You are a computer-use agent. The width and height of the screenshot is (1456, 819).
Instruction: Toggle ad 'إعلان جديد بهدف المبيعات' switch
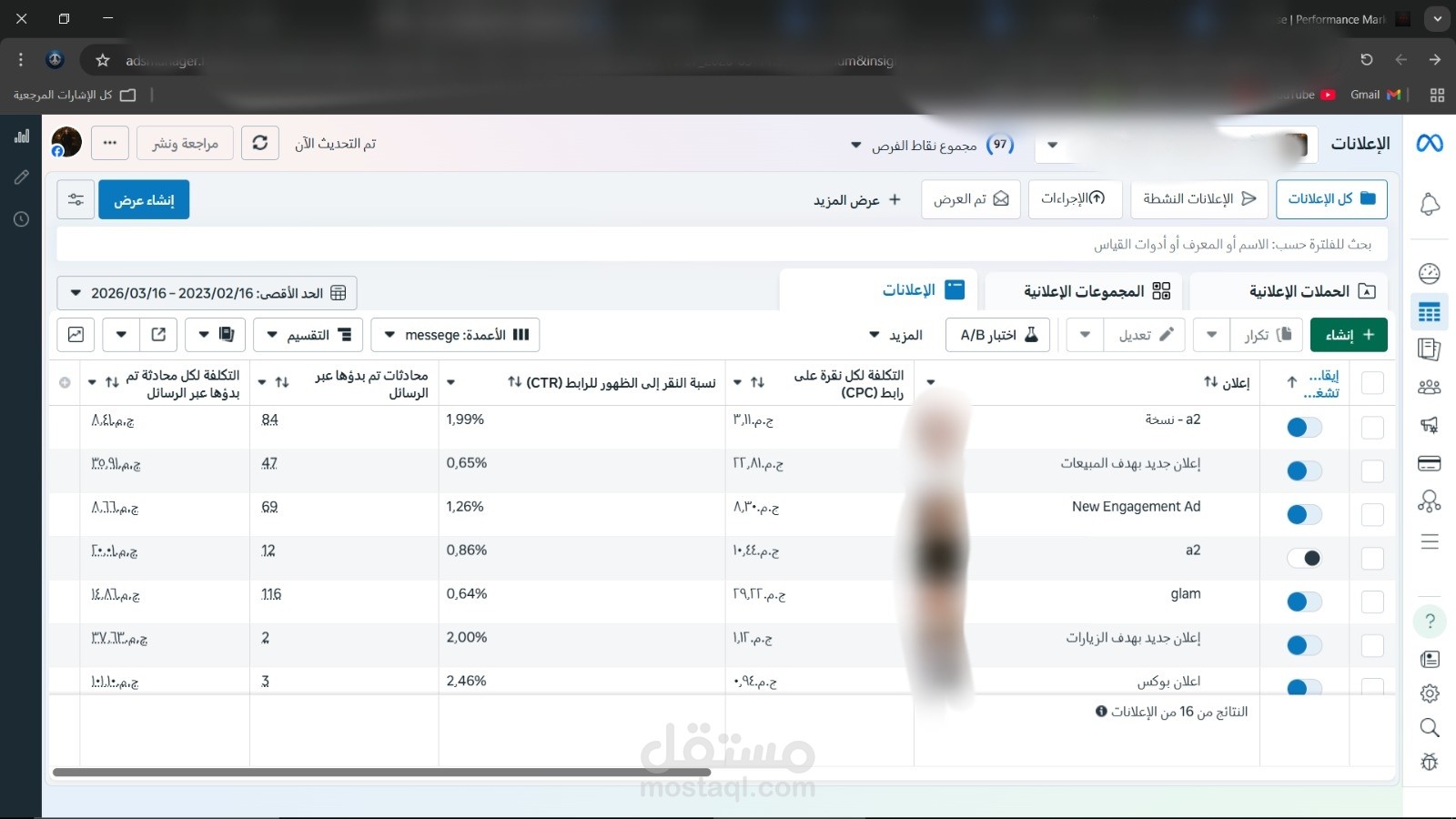[1304, 470]
